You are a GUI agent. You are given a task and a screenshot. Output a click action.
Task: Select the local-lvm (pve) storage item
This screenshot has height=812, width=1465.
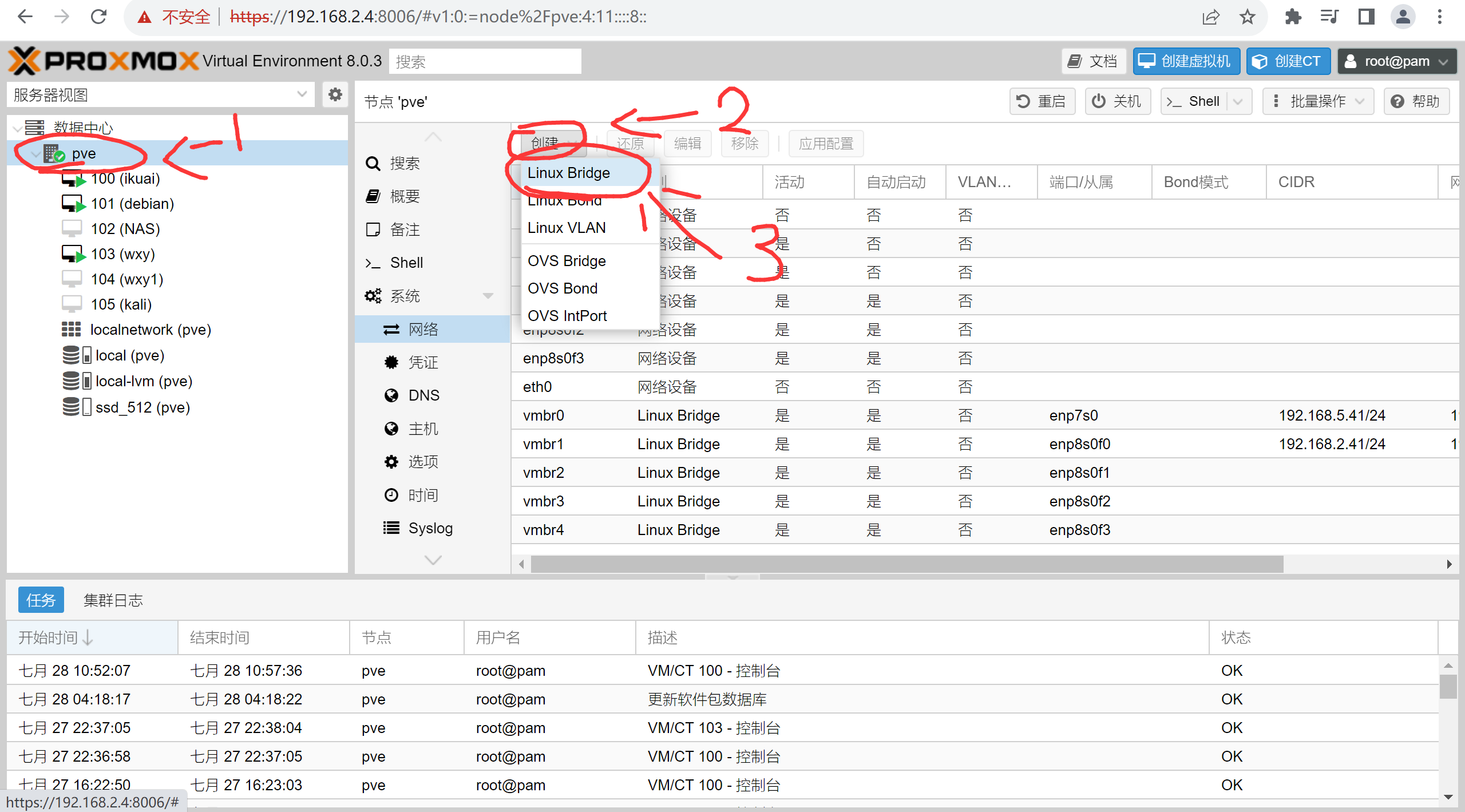pyautogui.click(x=143, y=381)
